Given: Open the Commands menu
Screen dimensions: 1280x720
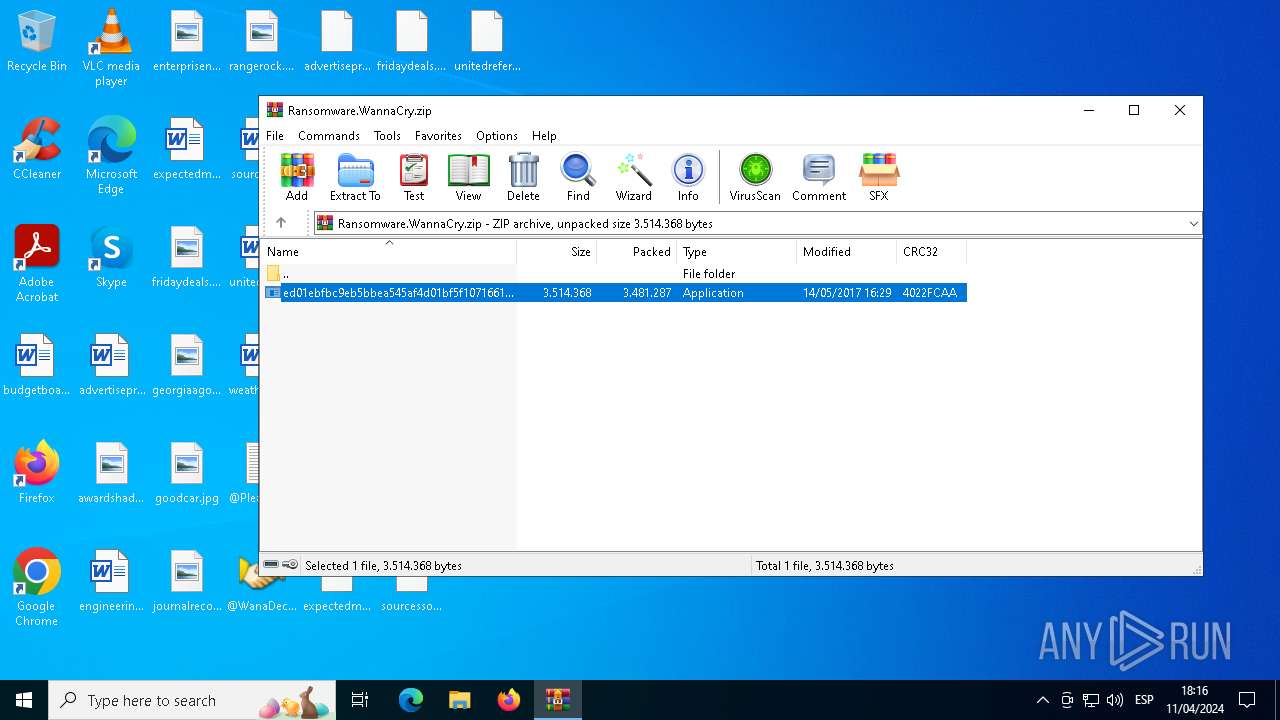Looking at the screenshot, I should tap(329, 136).
